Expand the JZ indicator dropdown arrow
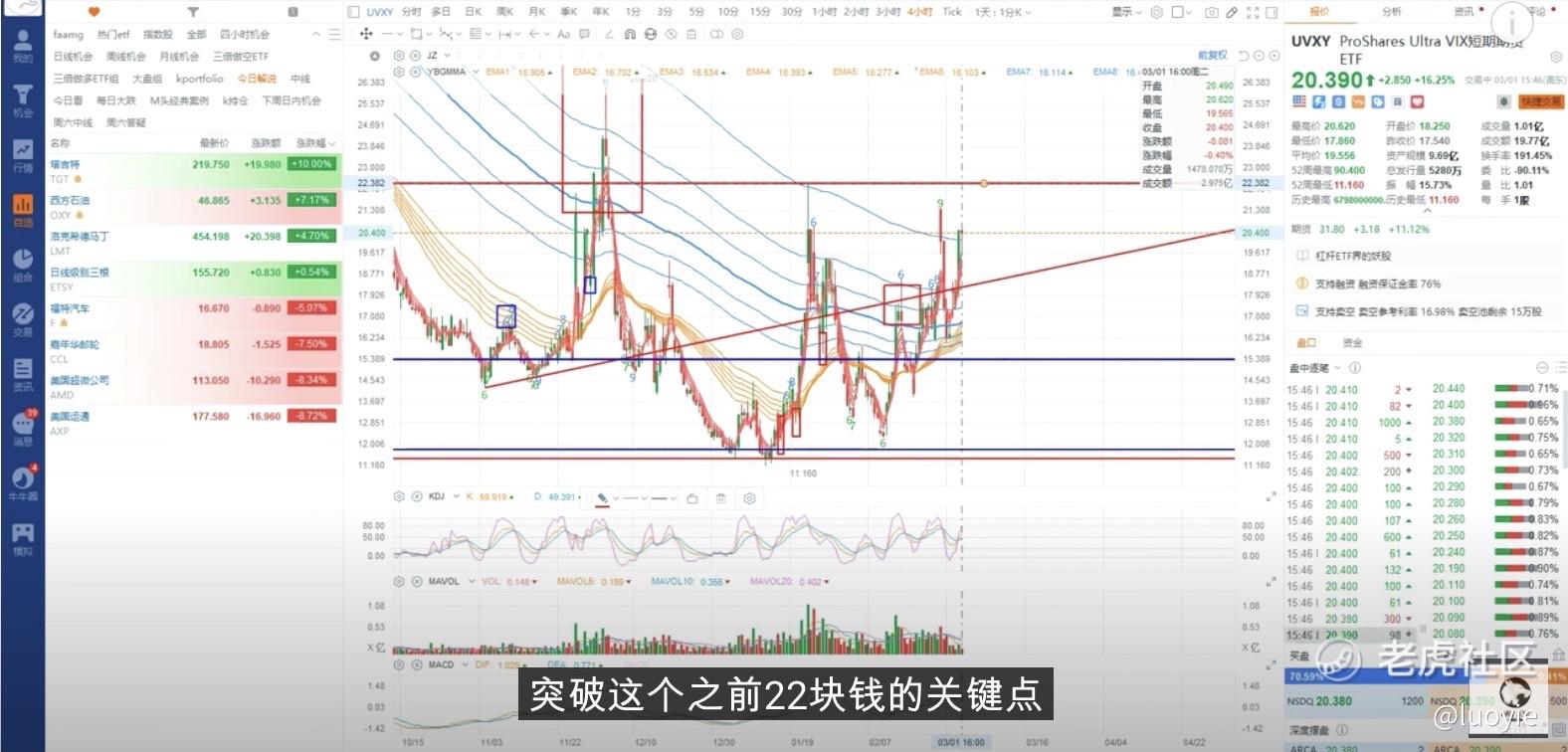 coord(448,56)
